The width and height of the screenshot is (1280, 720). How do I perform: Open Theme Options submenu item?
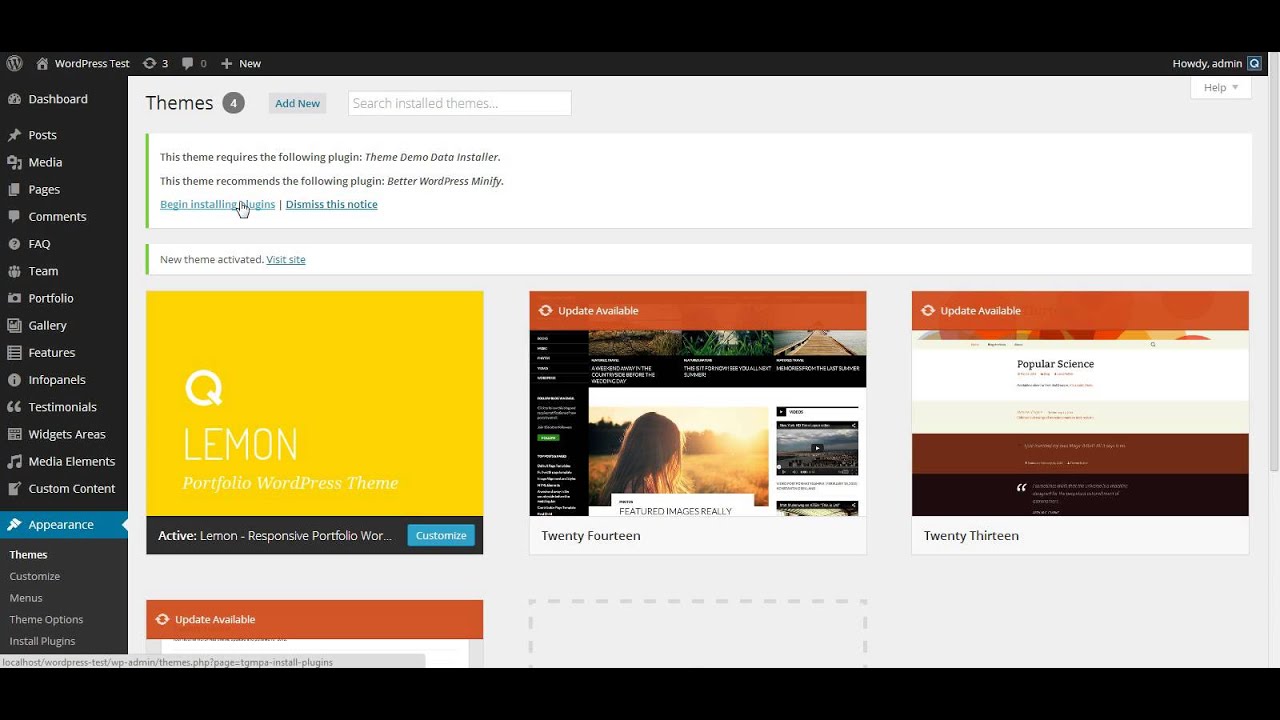click(46, 620)
